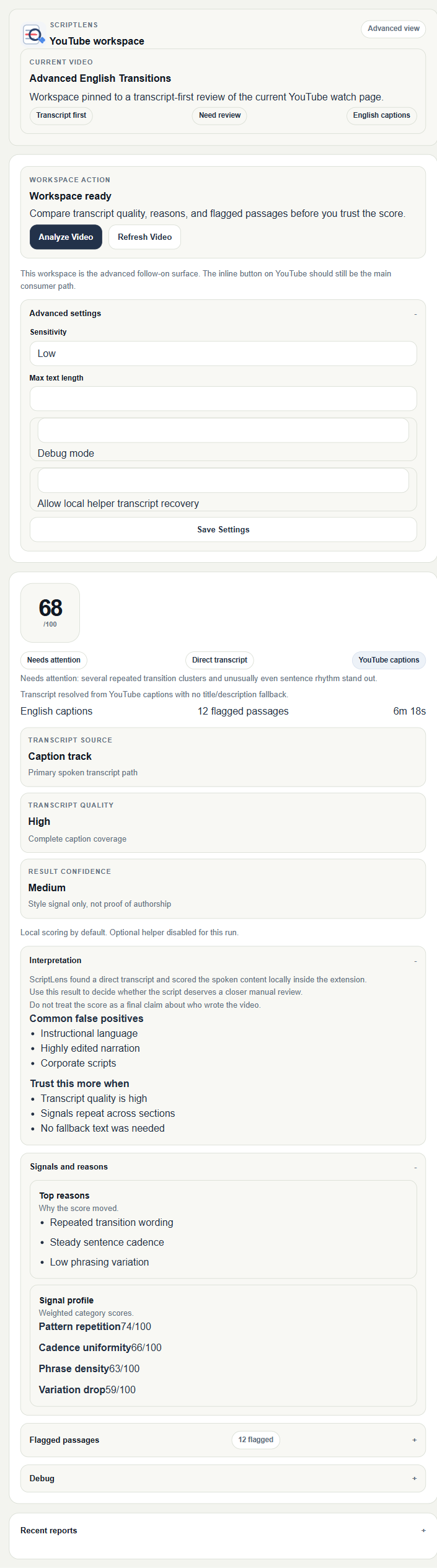The height and width of the screenshot is (1568, 437).
Task: Click the Max text length input field
Action: click(223, 399)
